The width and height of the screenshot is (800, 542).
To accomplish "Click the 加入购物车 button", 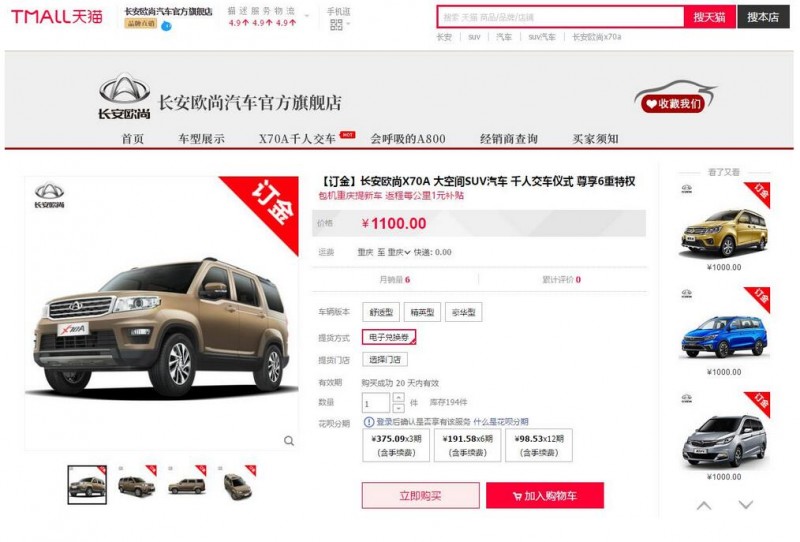I will click(x=545, y=496).
